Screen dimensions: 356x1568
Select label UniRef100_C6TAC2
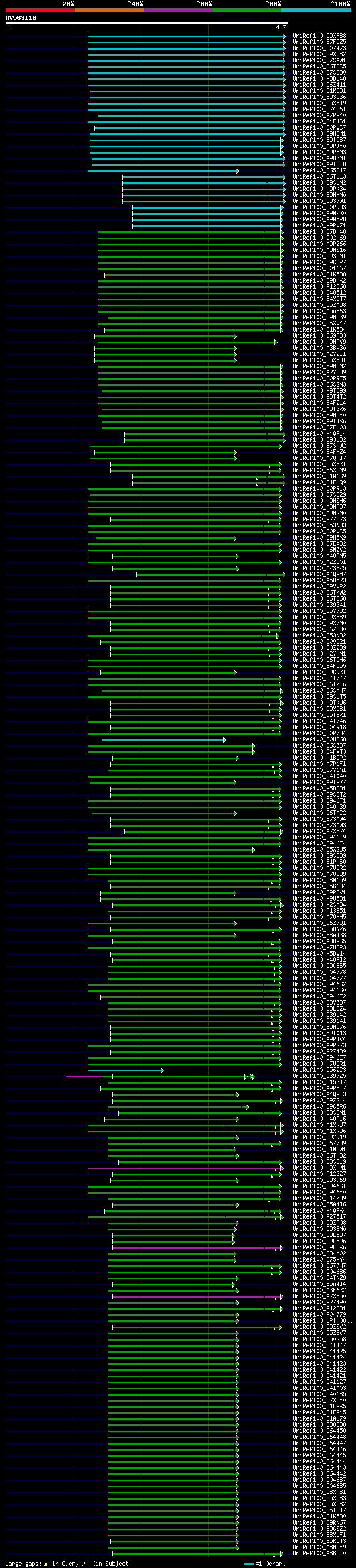point(319,813)
